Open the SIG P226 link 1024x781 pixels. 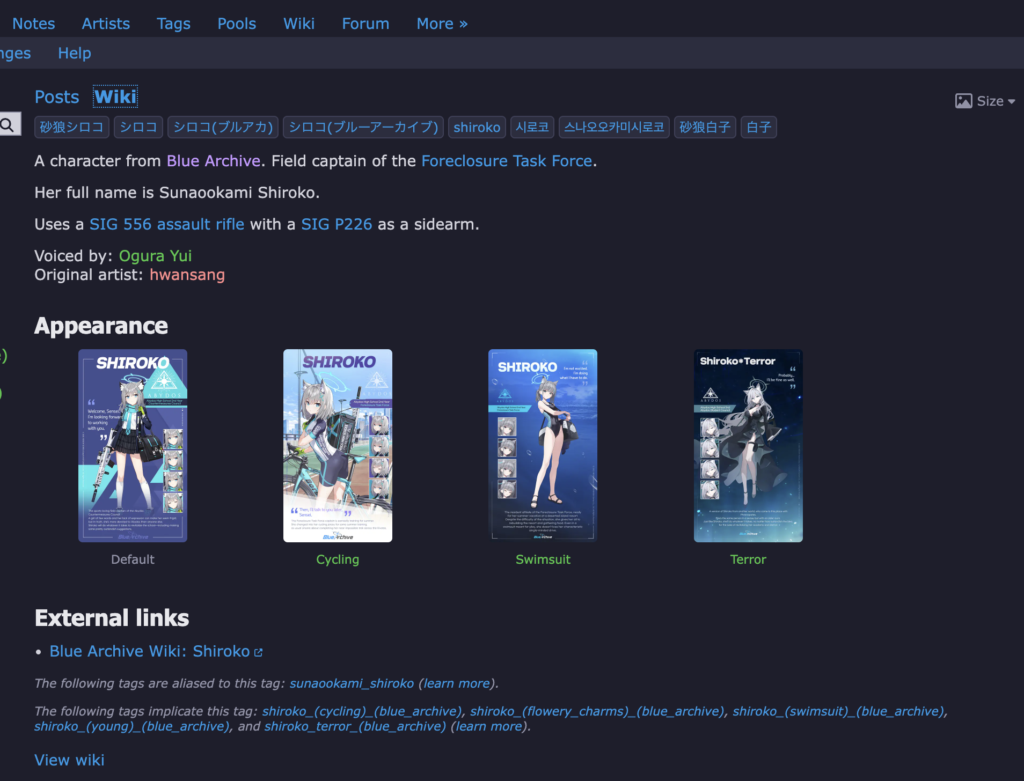tap(336, 224)
